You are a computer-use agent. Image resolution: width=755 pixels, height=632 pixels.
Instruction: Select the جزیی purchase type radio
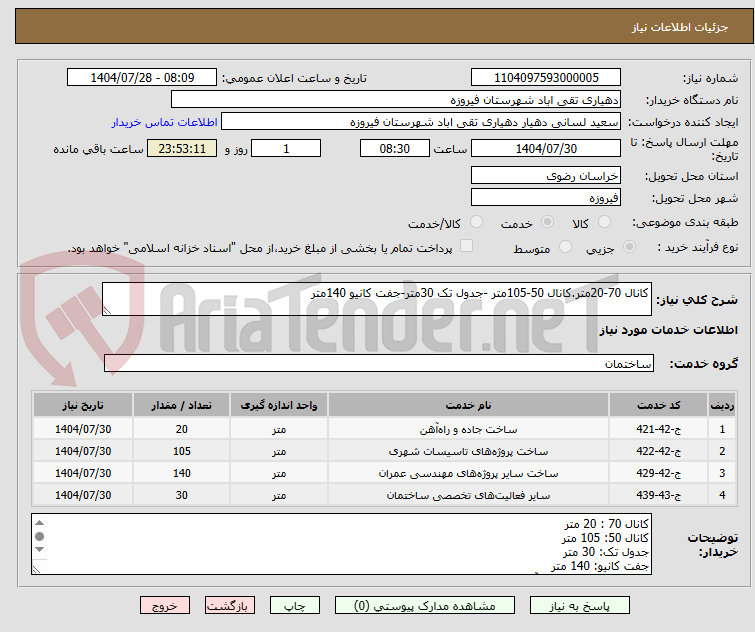click(x=629, y=247)
